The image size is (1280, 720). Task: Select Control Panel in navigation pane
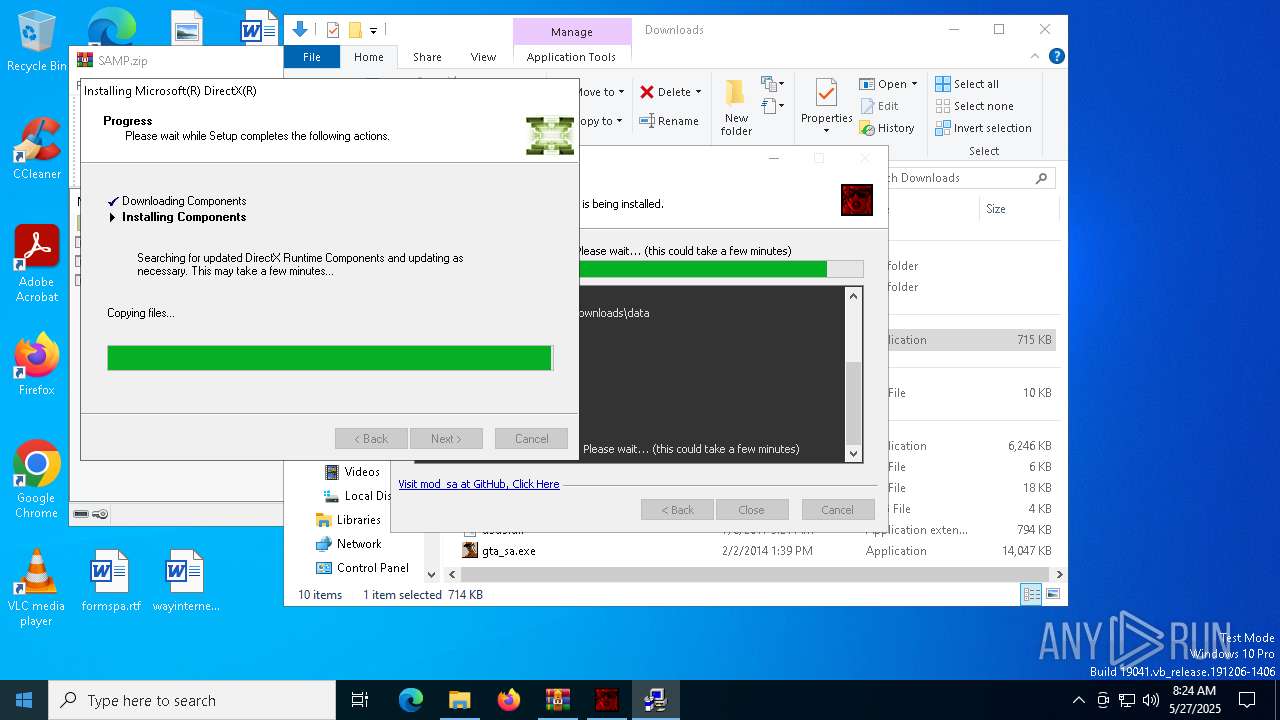pos(372,568)
